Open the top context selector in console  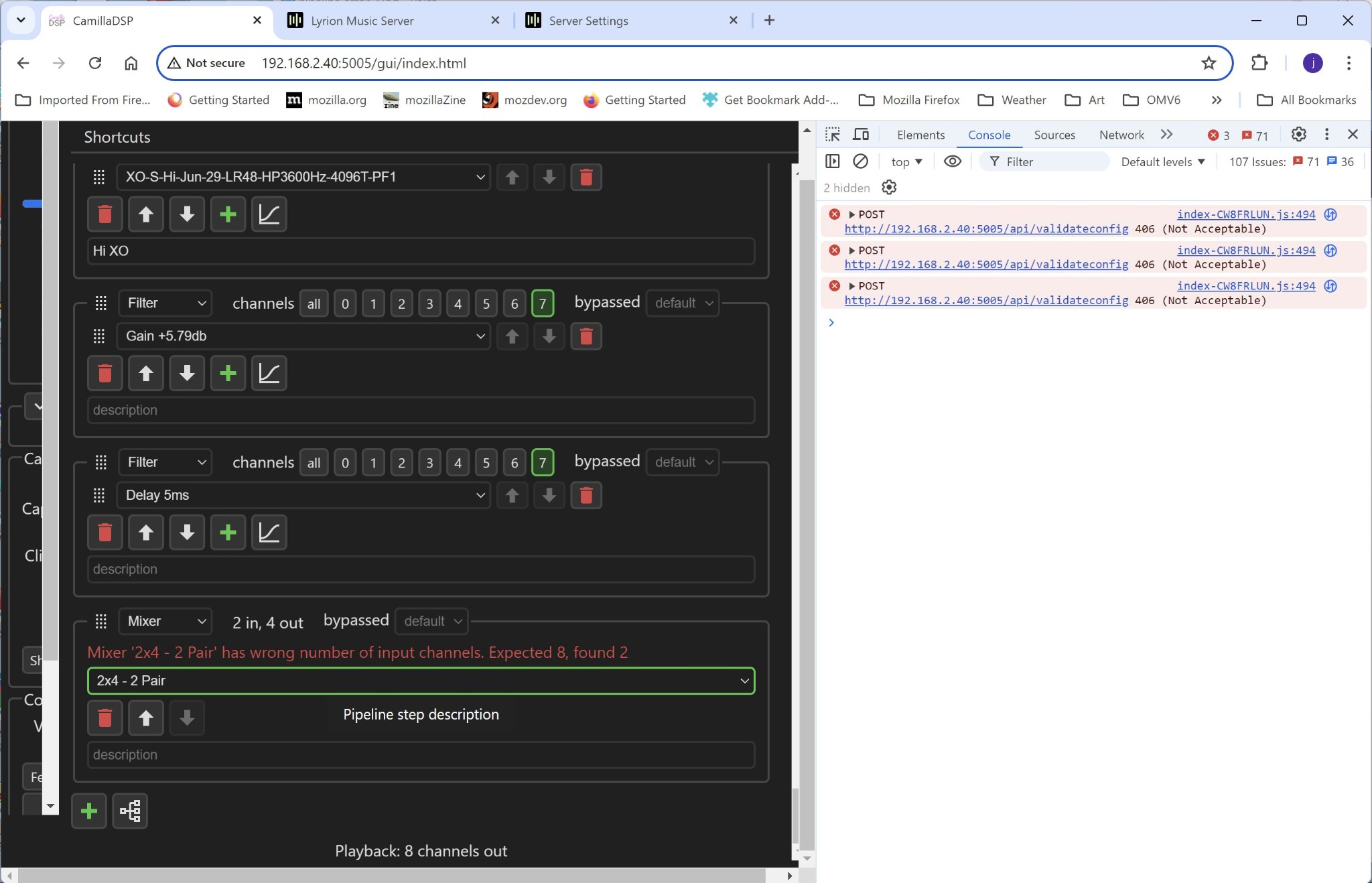click(906, 161)
